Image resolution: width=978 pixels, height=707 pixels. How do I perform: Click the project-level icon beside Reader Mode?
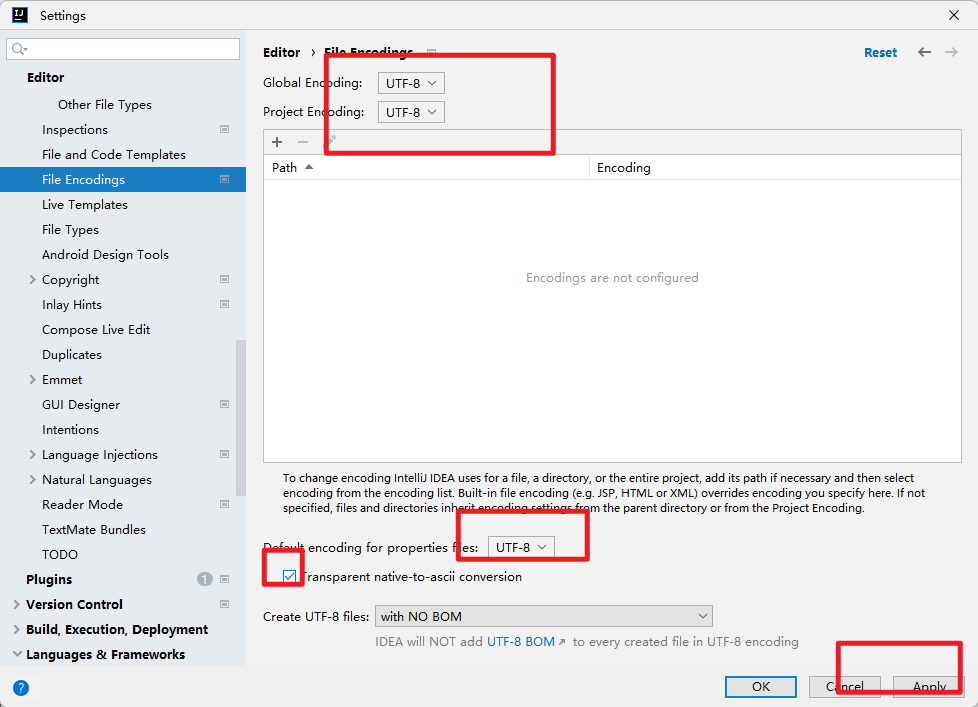tap(225, 504)
